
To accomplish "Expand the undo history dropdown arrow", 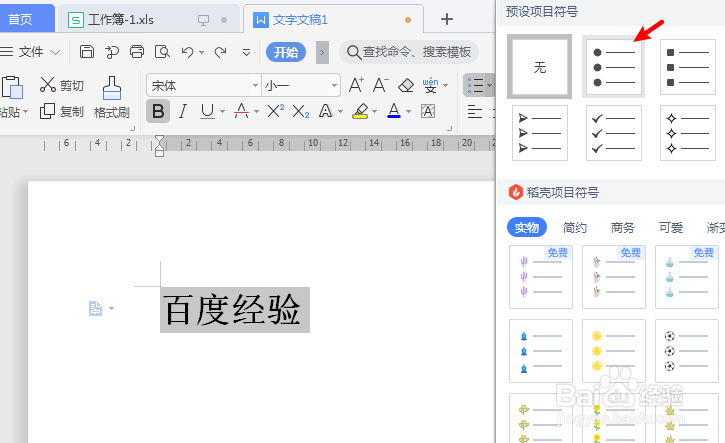I will [202, 52].
